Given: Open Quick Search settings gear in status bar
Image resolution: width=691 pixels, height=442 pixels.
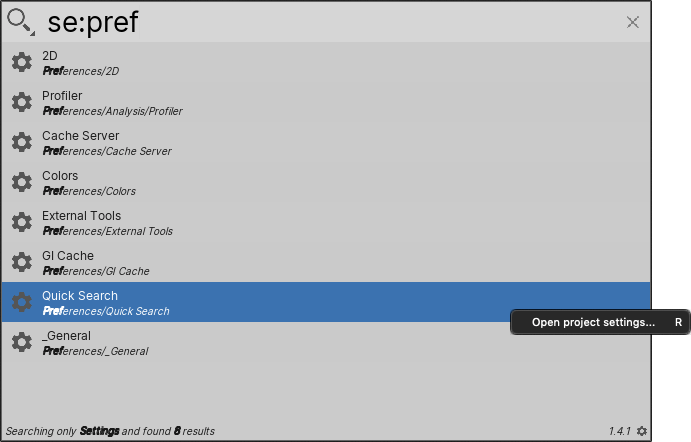Looking at the screenshot, I should click(642, 431).
